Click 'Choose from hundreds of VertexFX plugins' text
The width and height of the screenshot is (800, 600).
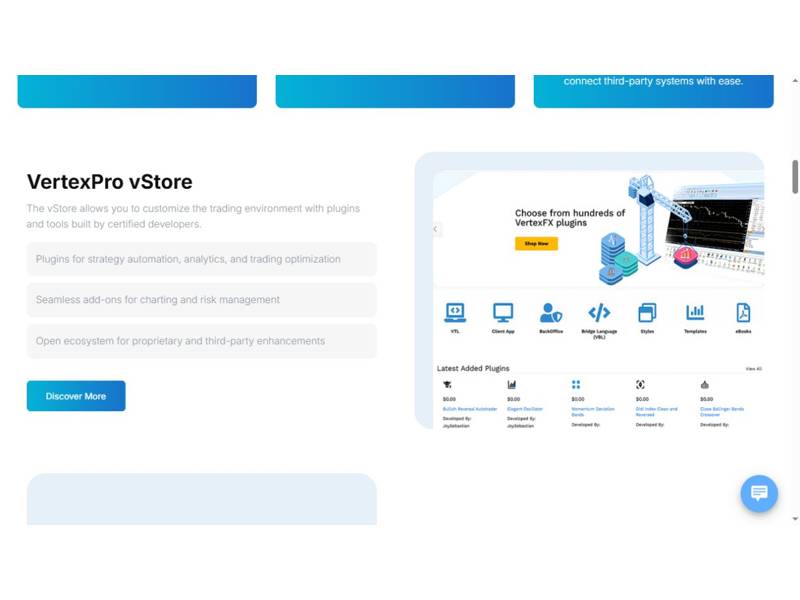(570, 218)
